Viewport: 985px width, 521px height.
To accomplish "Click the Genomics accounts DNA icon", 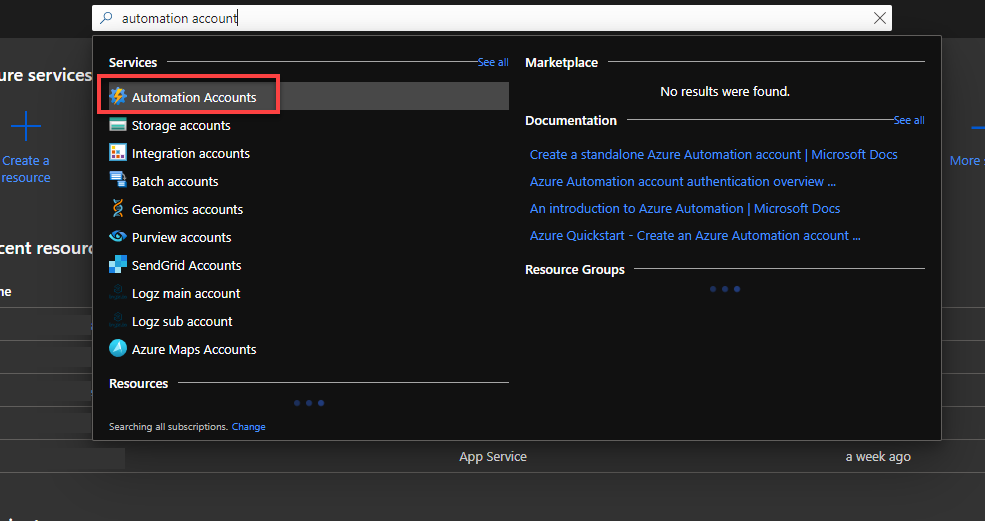I will [x=117, y=209].
